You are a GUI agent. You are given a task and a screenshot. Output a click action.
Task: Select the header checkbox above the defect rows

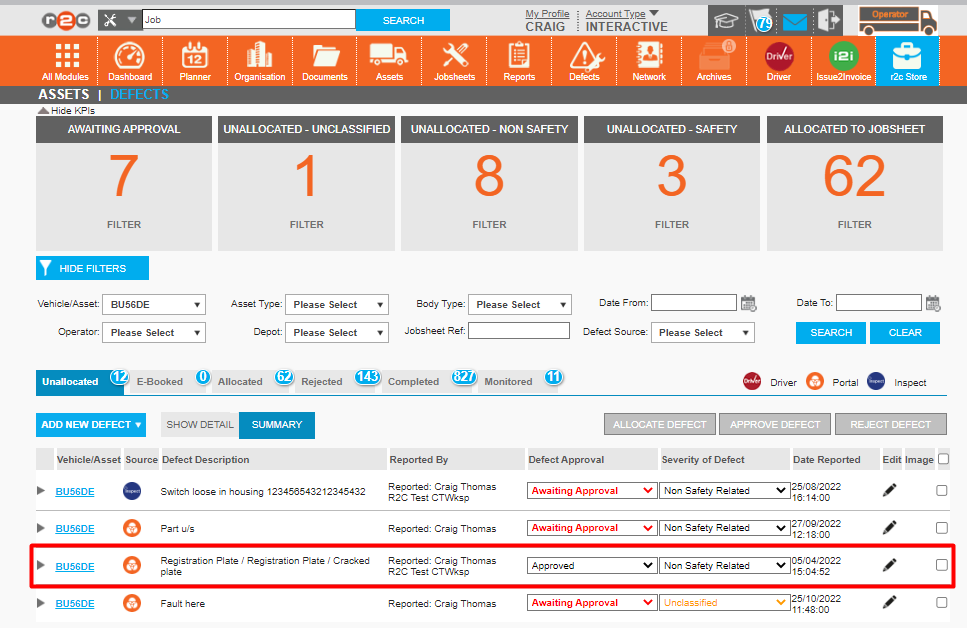tap(941, 458)
